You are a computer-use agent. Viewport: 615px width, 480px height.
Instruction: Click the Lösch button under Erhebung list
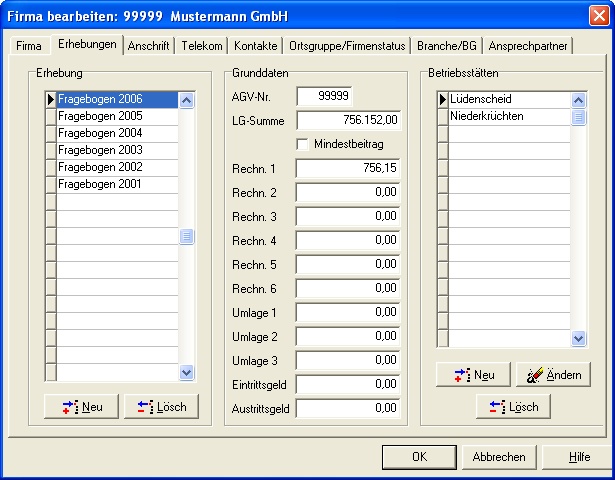161,407
